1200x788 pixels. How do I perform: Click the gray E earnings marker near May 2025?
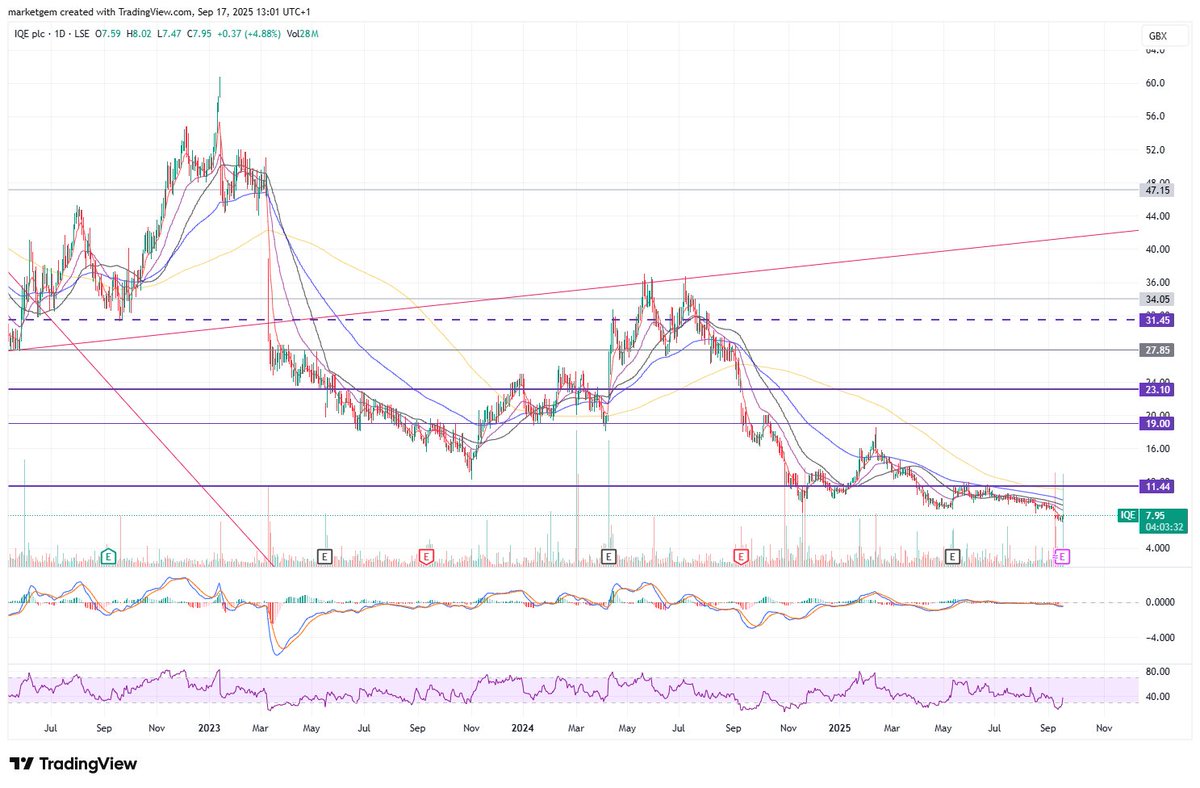[x=953, y=556]
